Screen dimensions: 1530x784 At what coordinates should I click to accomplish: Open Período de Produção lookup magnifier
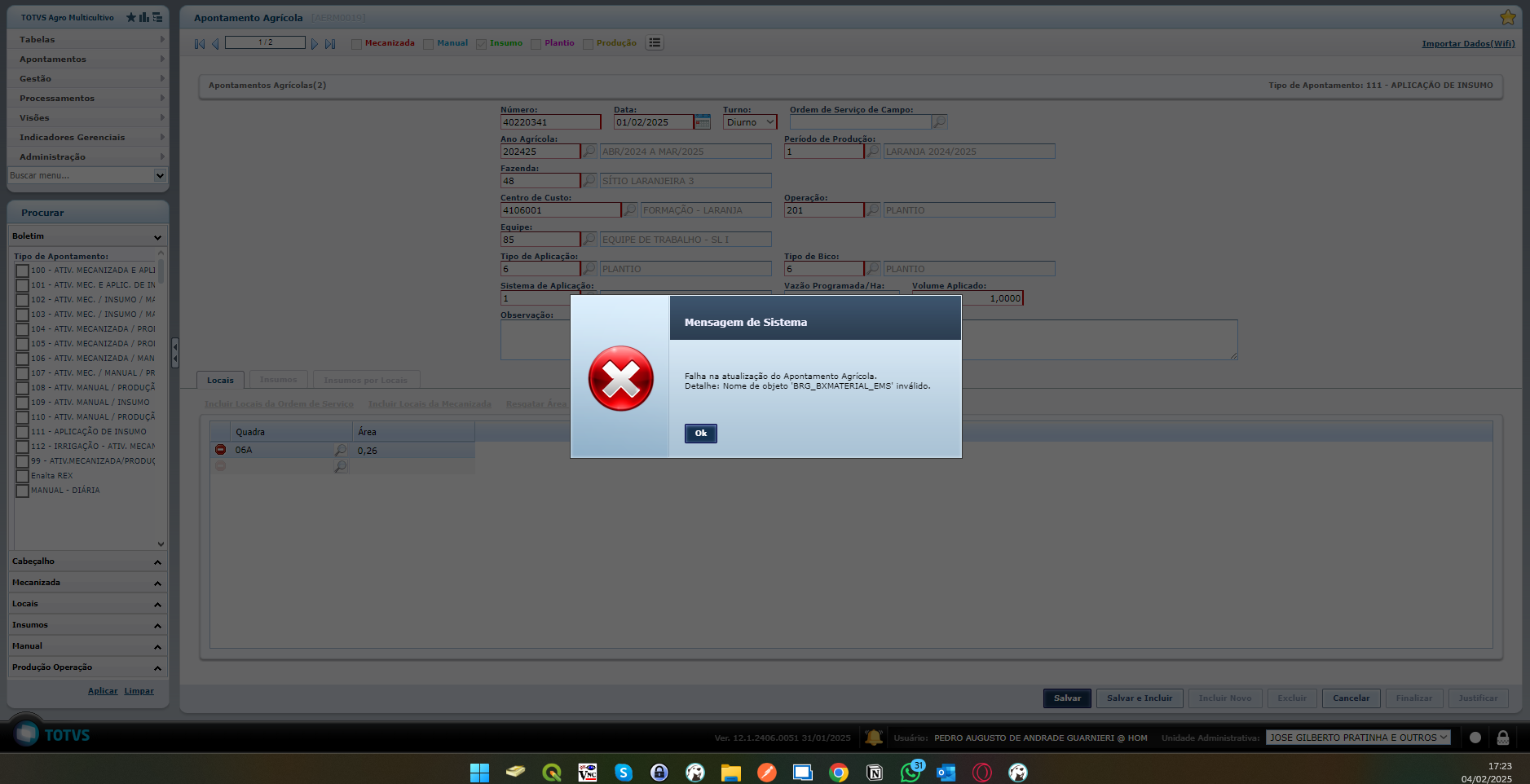[x=873, y=152]
